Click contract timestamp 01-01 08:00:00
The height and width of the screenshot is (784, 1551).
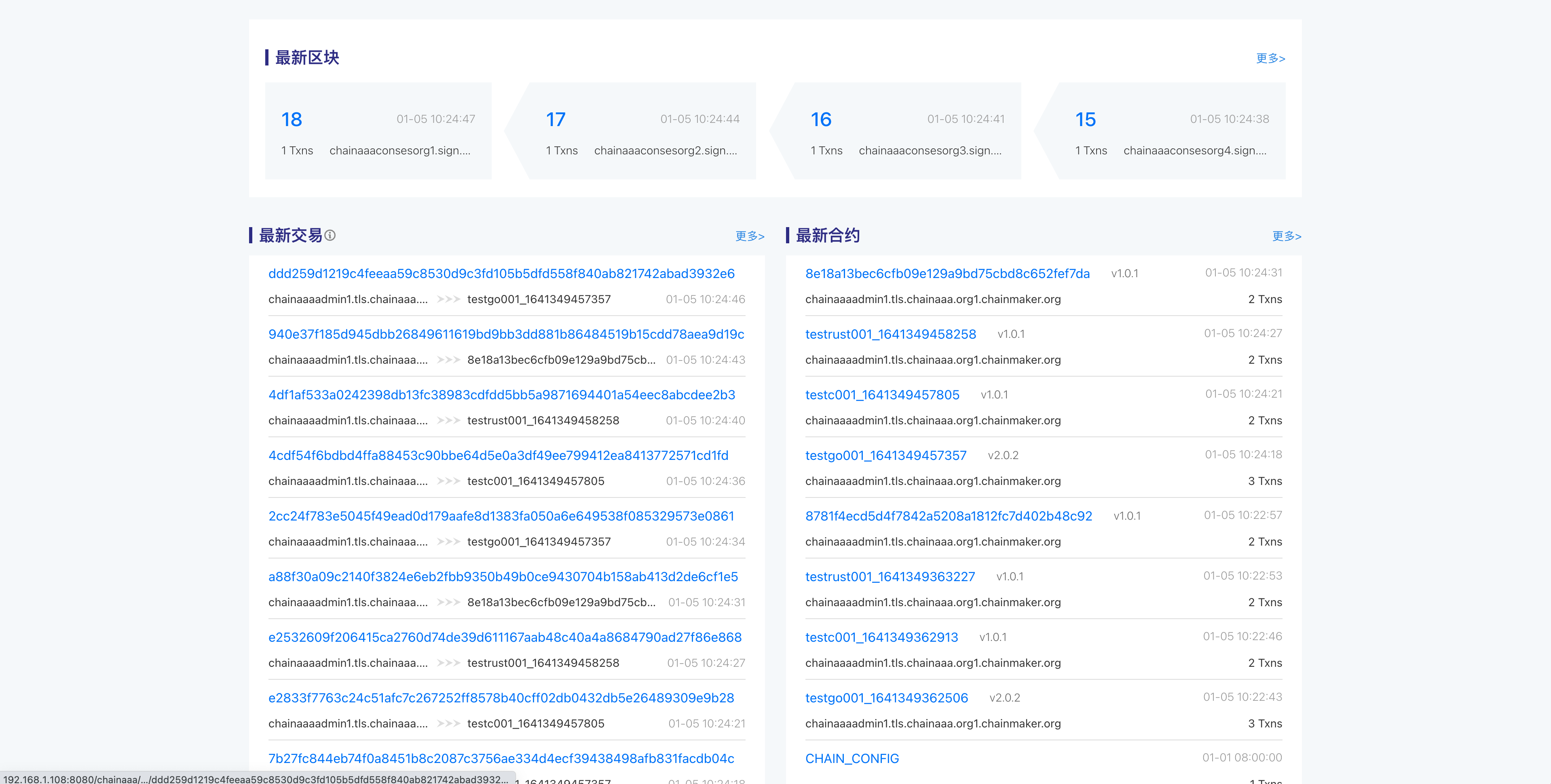1242,757
